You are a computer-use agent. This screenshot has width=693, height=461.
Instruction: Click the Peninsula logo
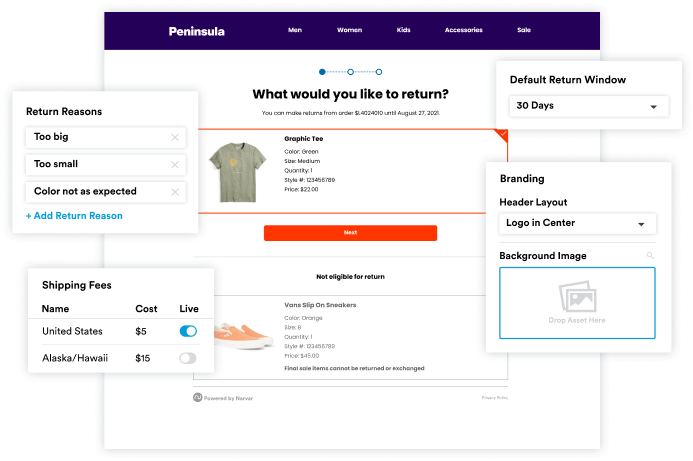click(x=197, y=31)
